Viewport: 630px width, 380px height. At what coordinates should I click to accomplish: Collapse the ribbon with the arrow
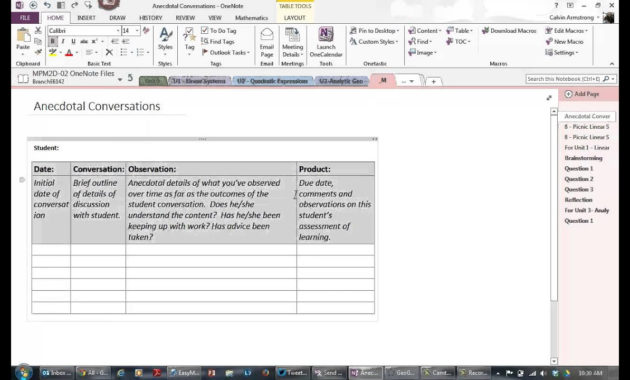coord(612,63)
